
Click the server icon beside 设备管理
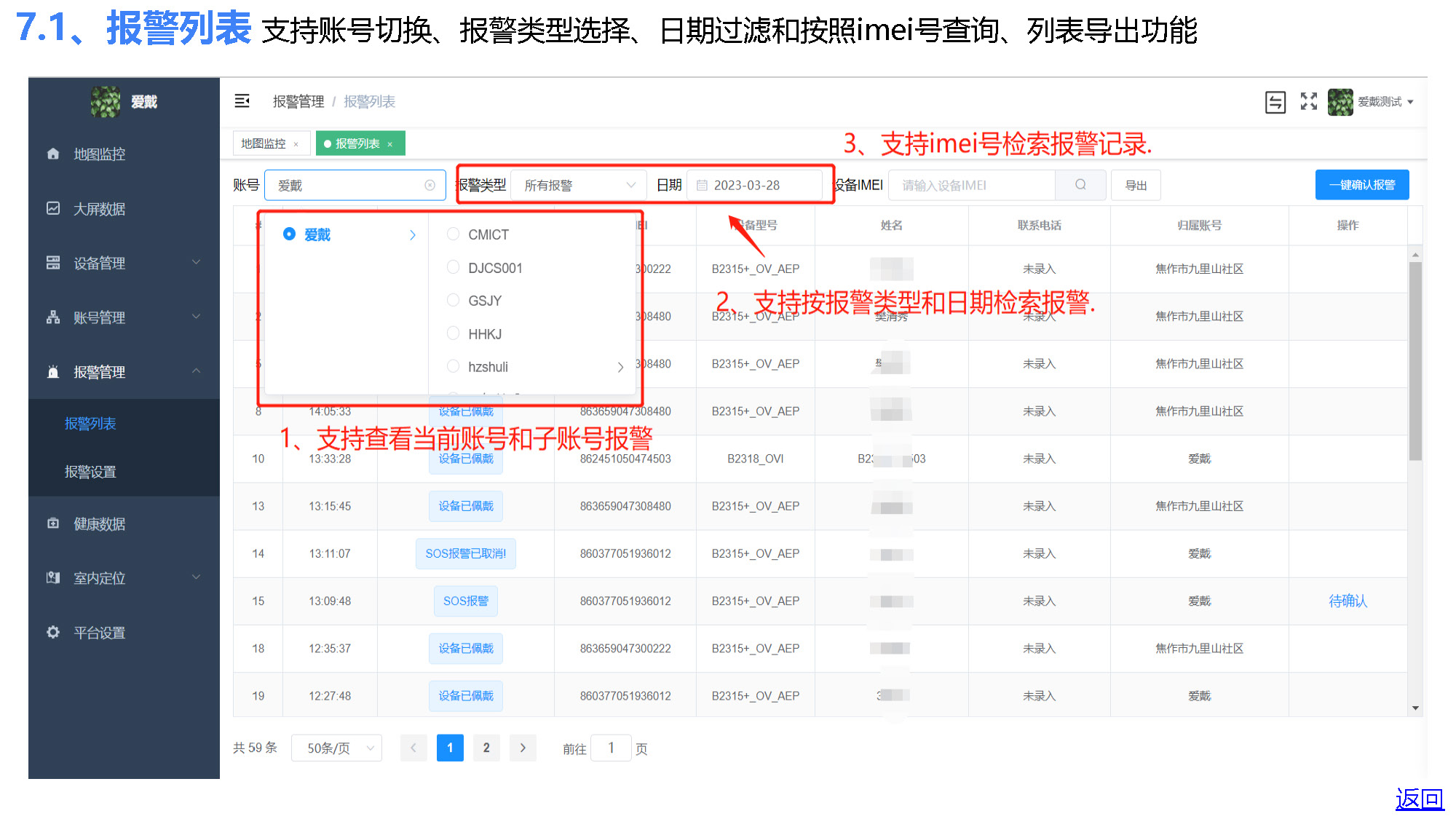[53, 262]
